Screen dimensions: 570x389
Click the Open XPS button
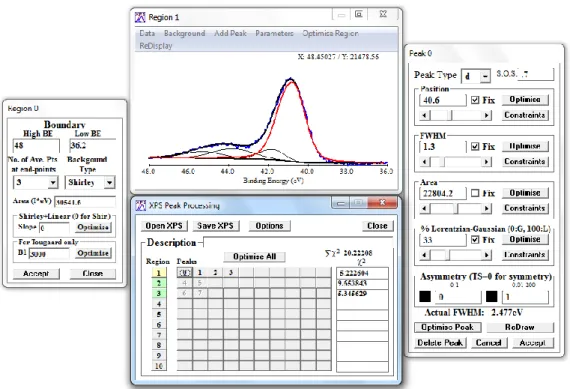tap(164, 226)
